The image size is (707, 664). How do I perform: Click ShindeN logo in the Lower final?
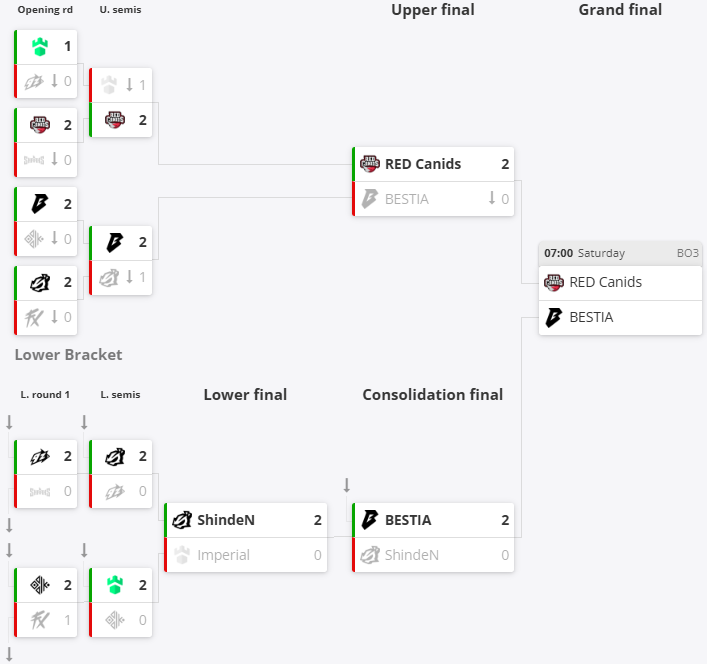point(182,520)
